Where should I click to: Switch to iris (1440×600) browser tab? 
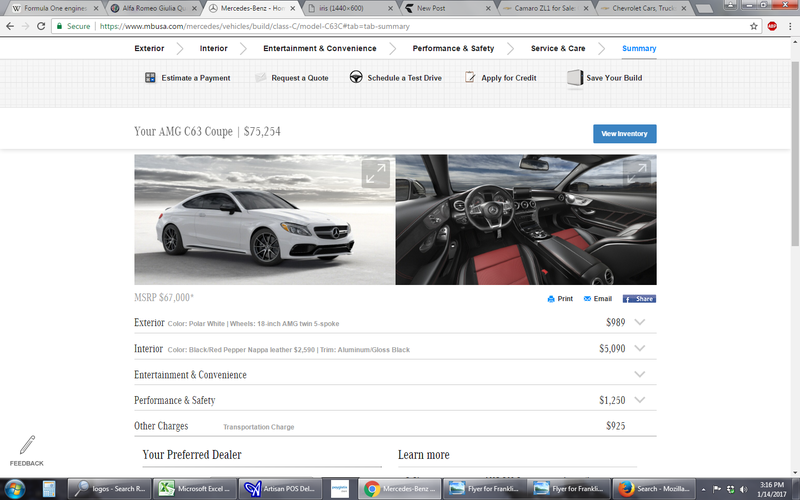349,8
